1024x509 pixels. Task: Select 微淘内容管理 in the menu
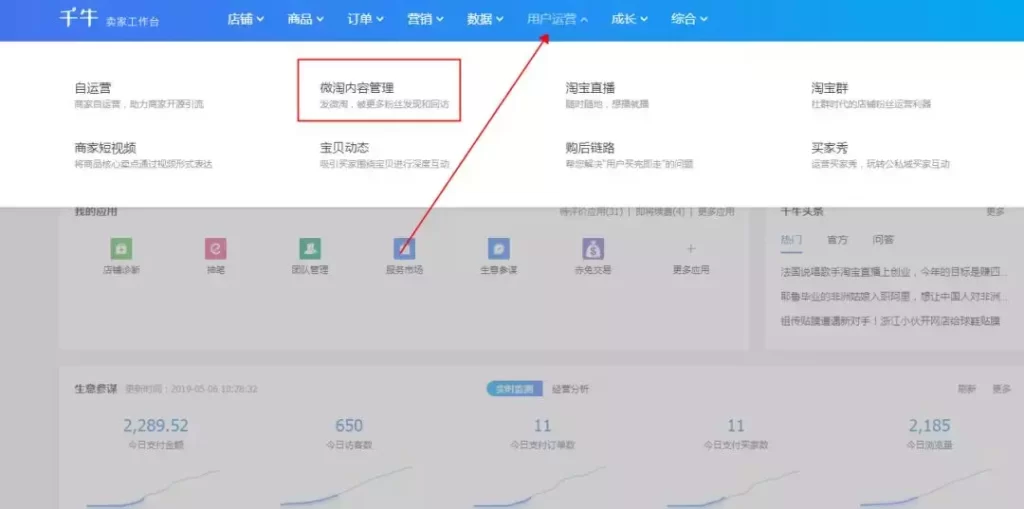click(x=357, y=88)
